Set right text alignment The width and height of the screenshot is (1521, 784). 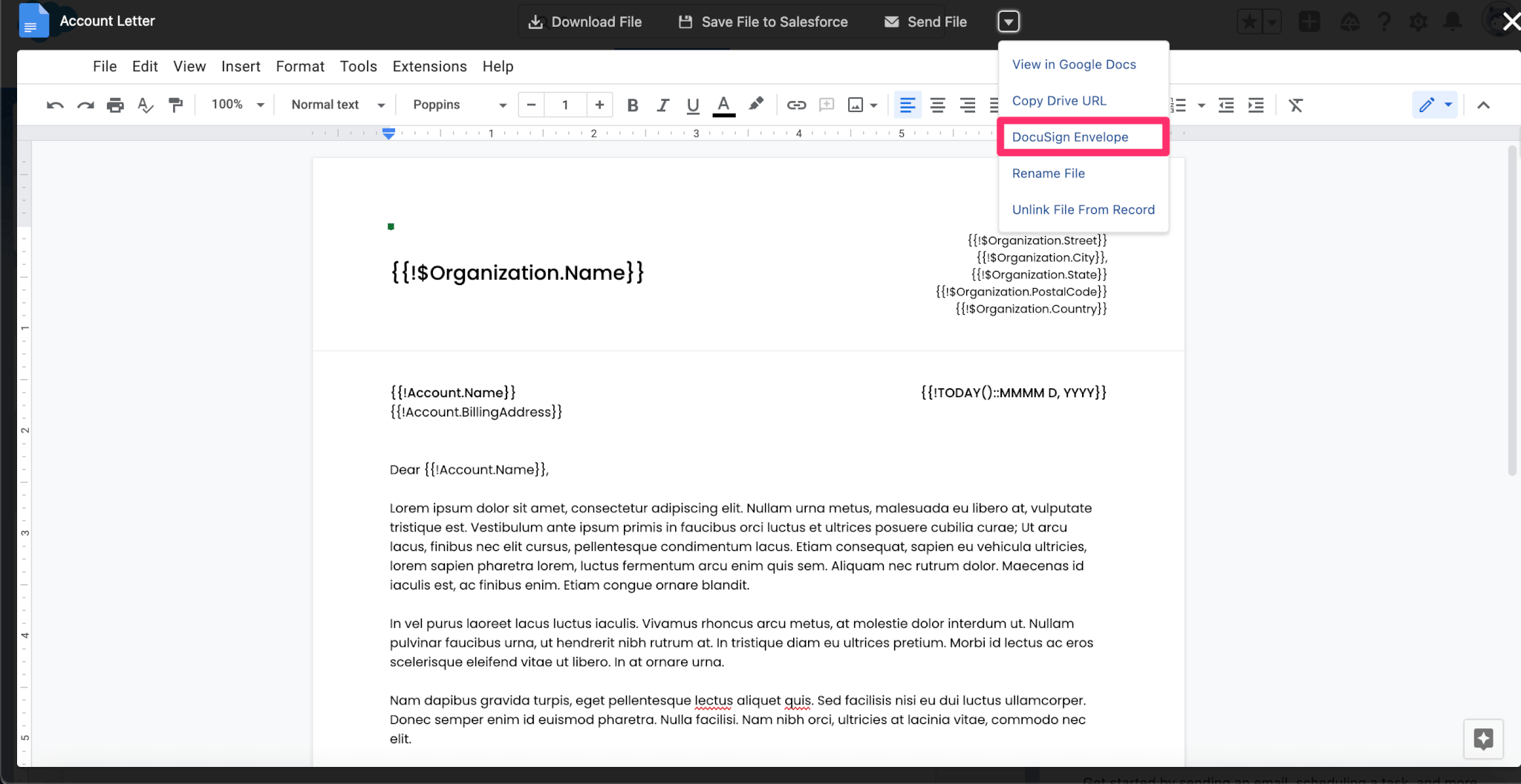(x=968, y=105)
